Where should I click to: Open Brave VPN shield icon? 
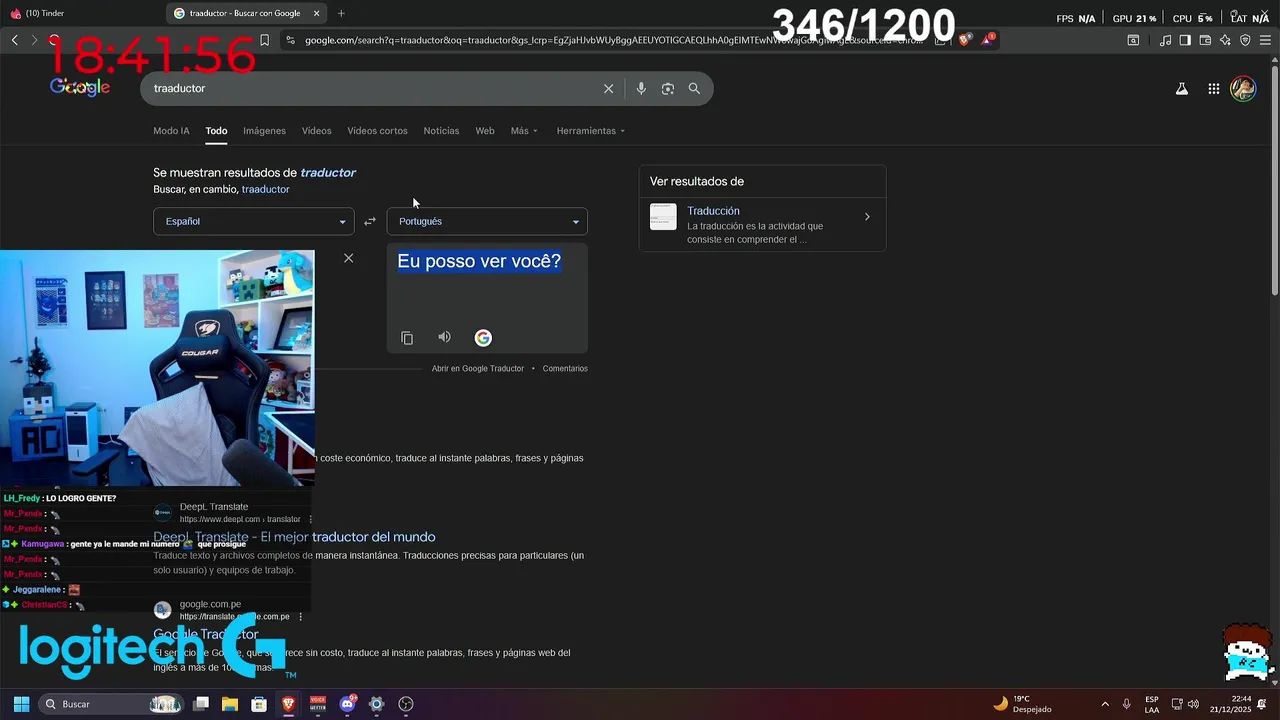[x=1245, y=40]
